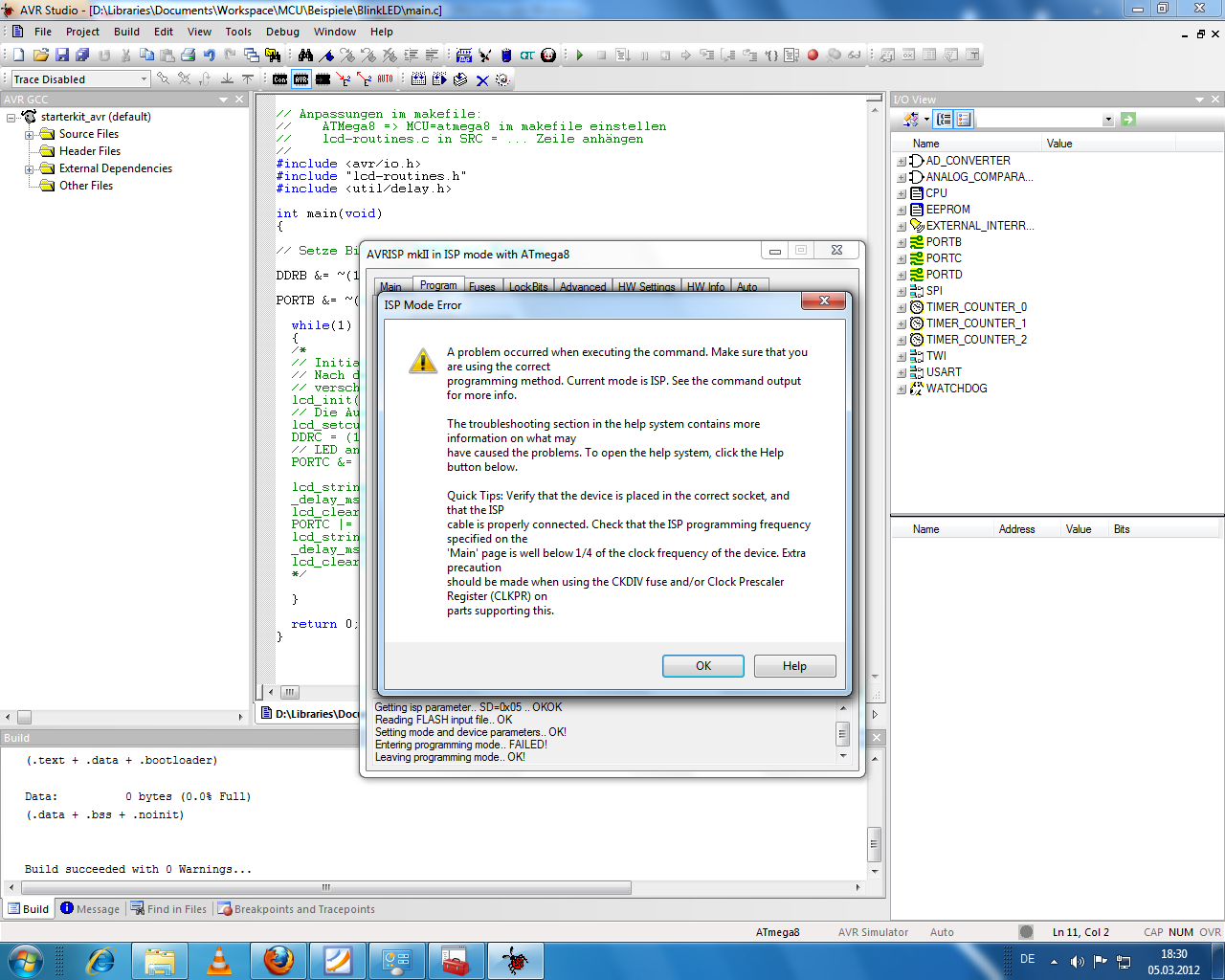
Task: Open the File menu
Action: (x=43, y=32)
